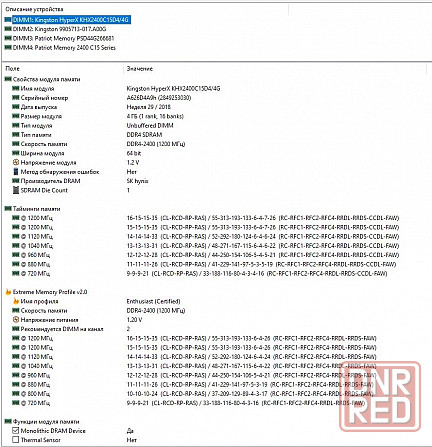Image resolution: width=432 pixels, height=447 pixels.
Task: Select value Kingston HyperX KHX2400C15D4/4G in Имя модуля row
Action: point(173,88)
